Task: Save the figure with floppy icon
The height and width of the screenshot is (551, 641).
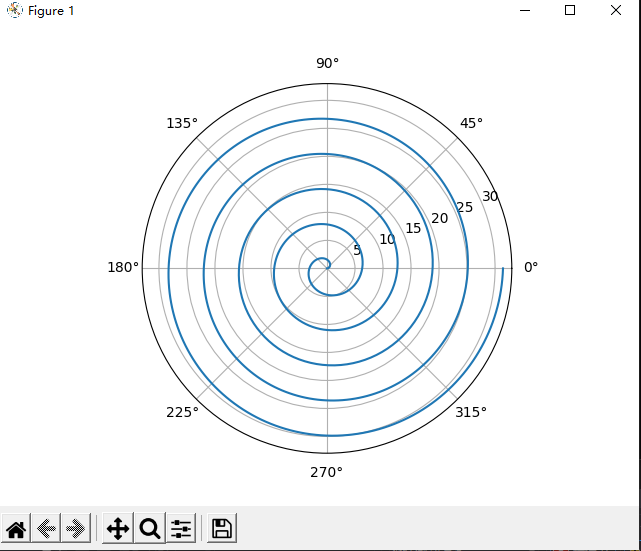Action: point(222,529)
